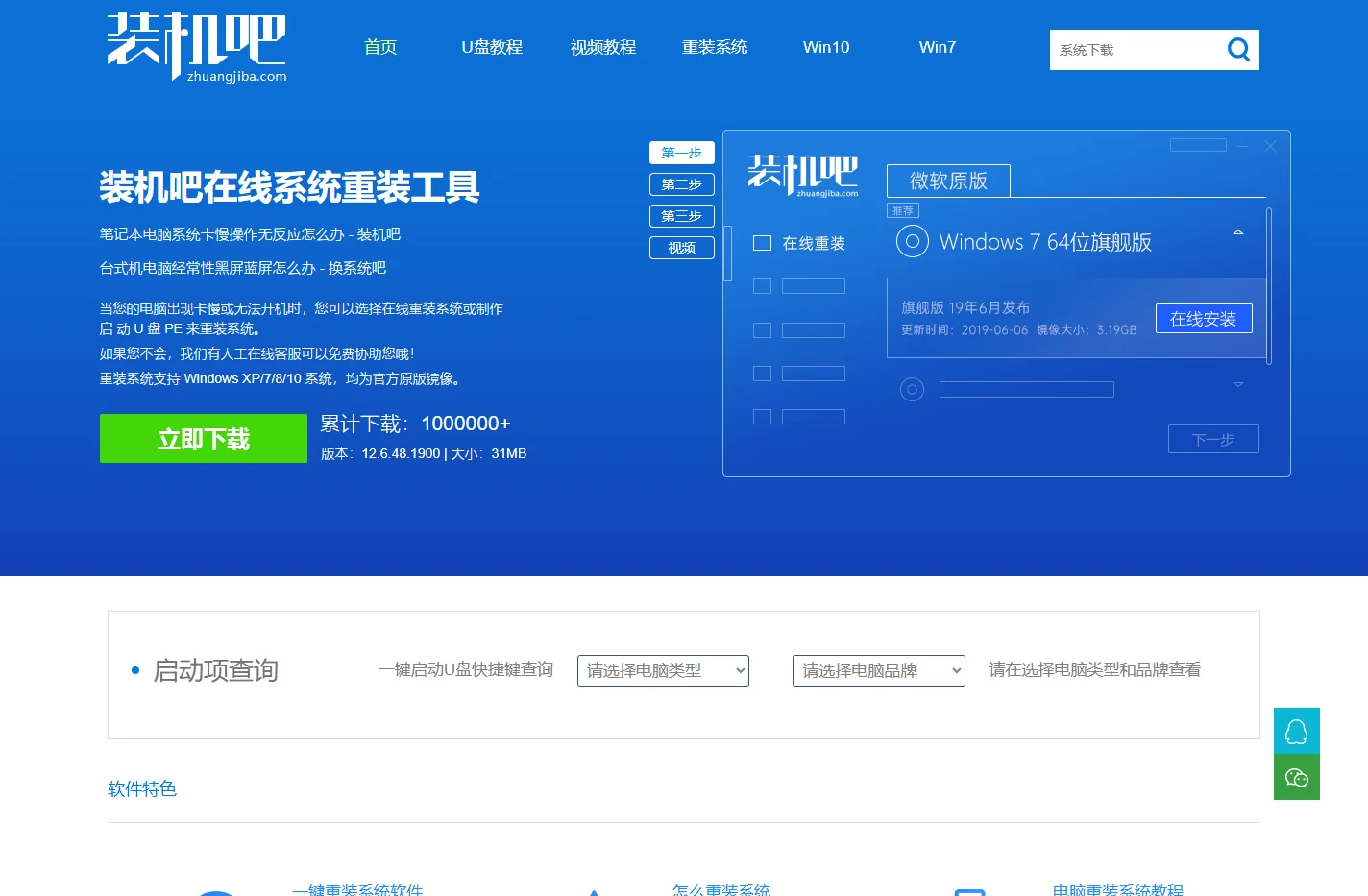This screenshot has width=1368, height=896.
Task: Open the 怎么重装系统 link
Action: click(x=721, y=890)
